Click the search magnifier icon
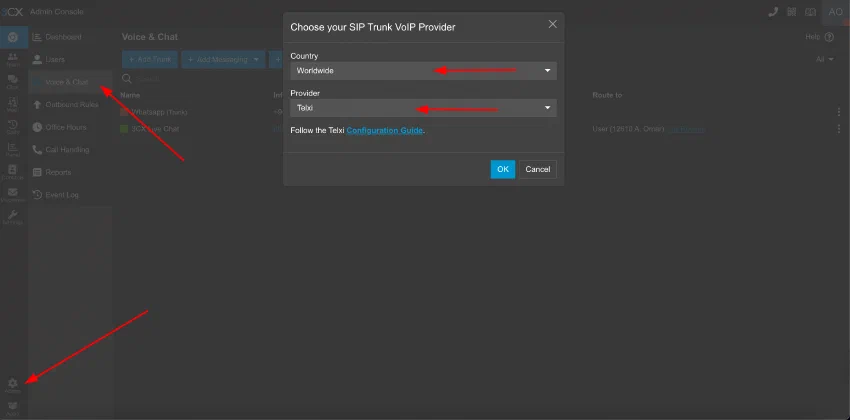This screenshot has width=850, height=420. pos(127,79)
